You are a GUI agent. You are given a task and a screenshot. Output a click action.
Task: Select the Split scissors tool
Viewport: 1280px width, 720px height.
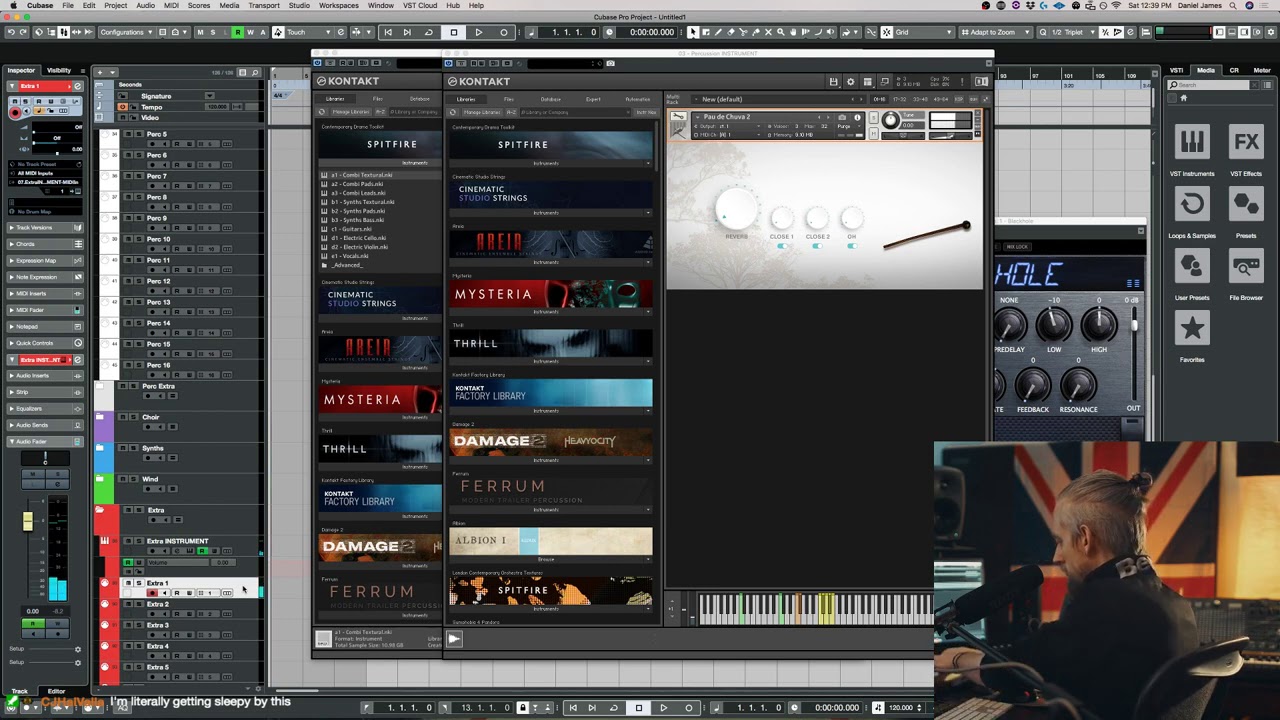743,32
